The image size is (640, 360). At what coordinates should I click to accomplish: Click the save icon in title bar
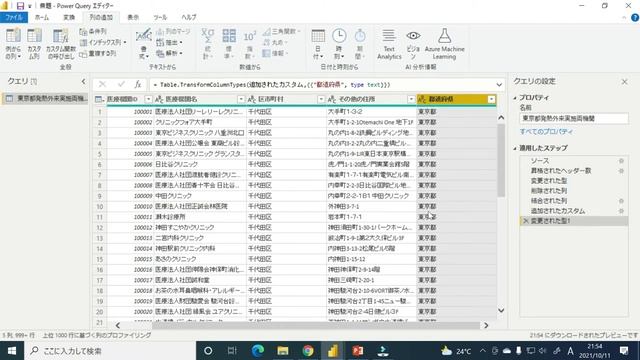point(20,6)
